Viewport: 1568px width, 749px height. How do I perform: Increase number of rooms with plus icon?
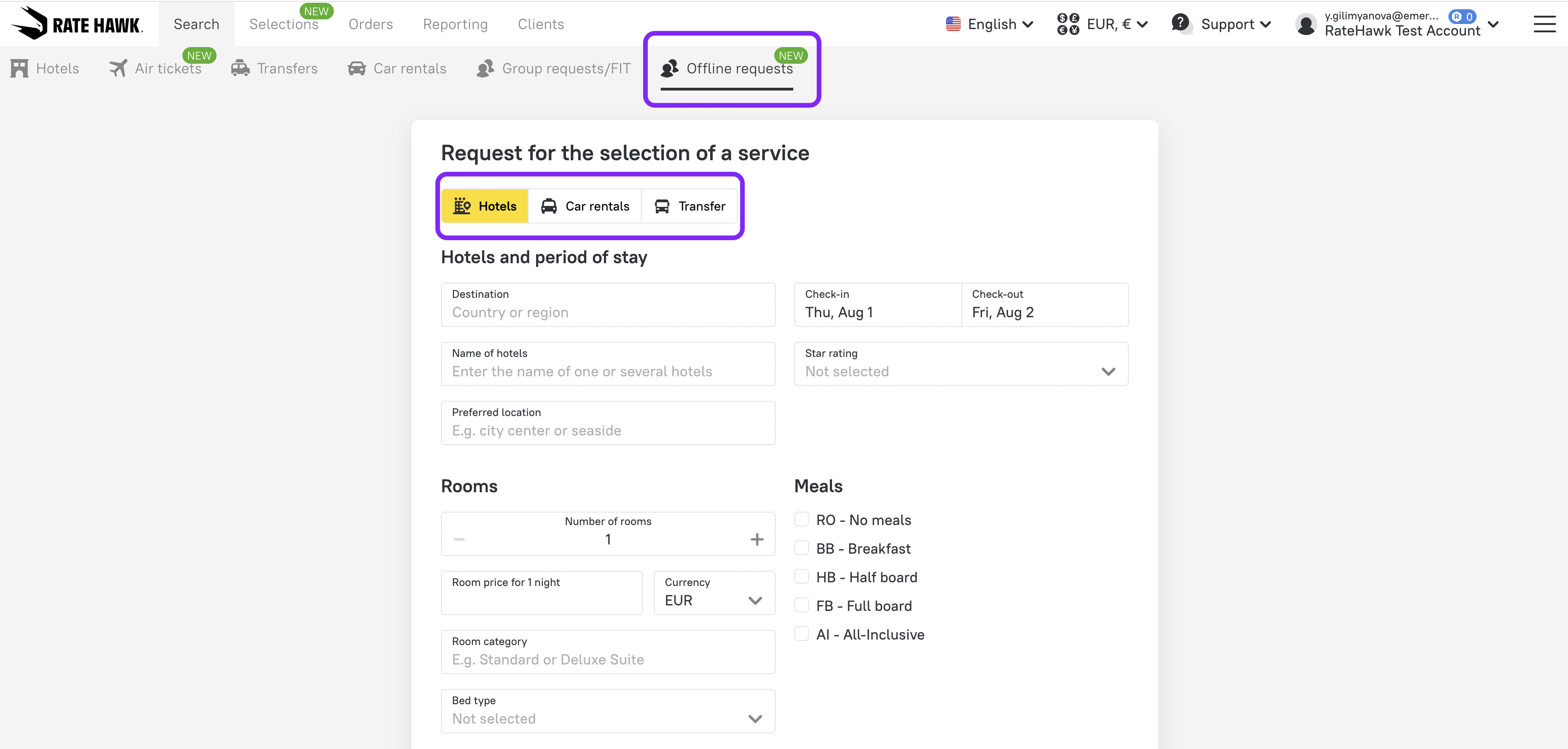757,539
